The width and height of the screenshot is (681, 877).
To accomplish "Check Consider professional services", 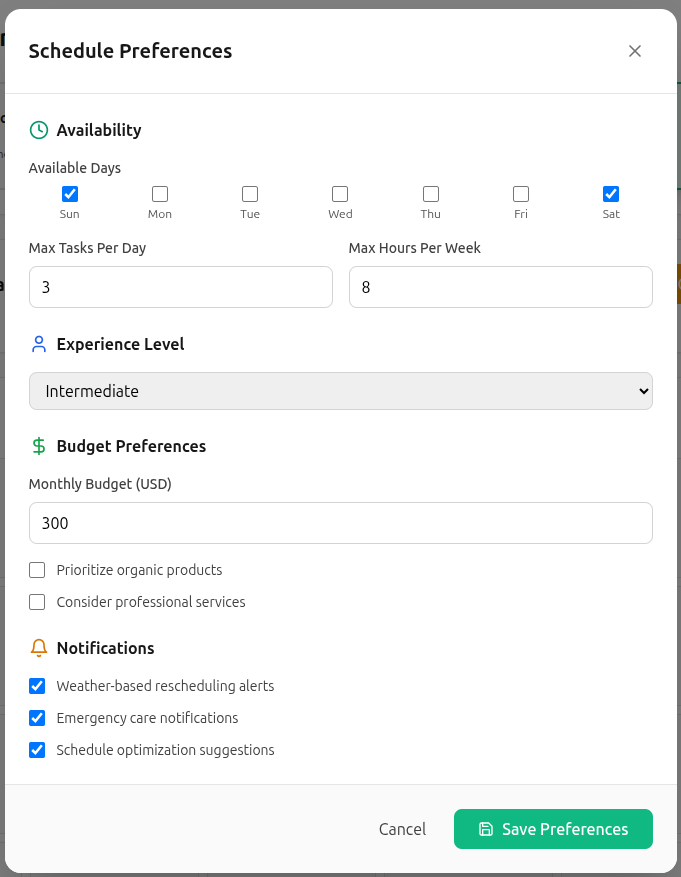I will [38, 602].
